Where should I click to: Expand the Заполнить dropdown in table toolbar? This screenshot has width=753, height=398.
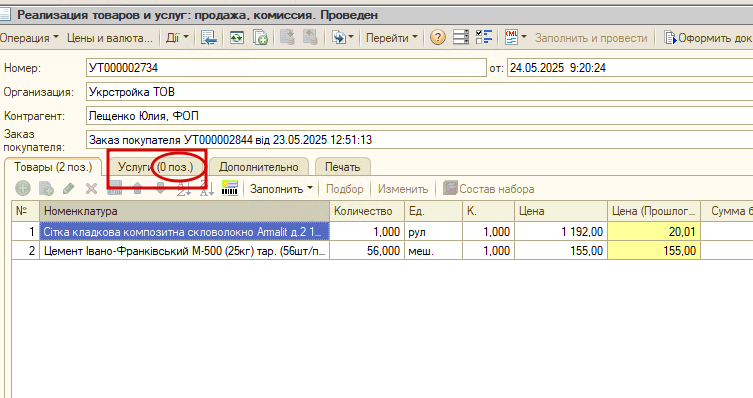tap(281, 189)
